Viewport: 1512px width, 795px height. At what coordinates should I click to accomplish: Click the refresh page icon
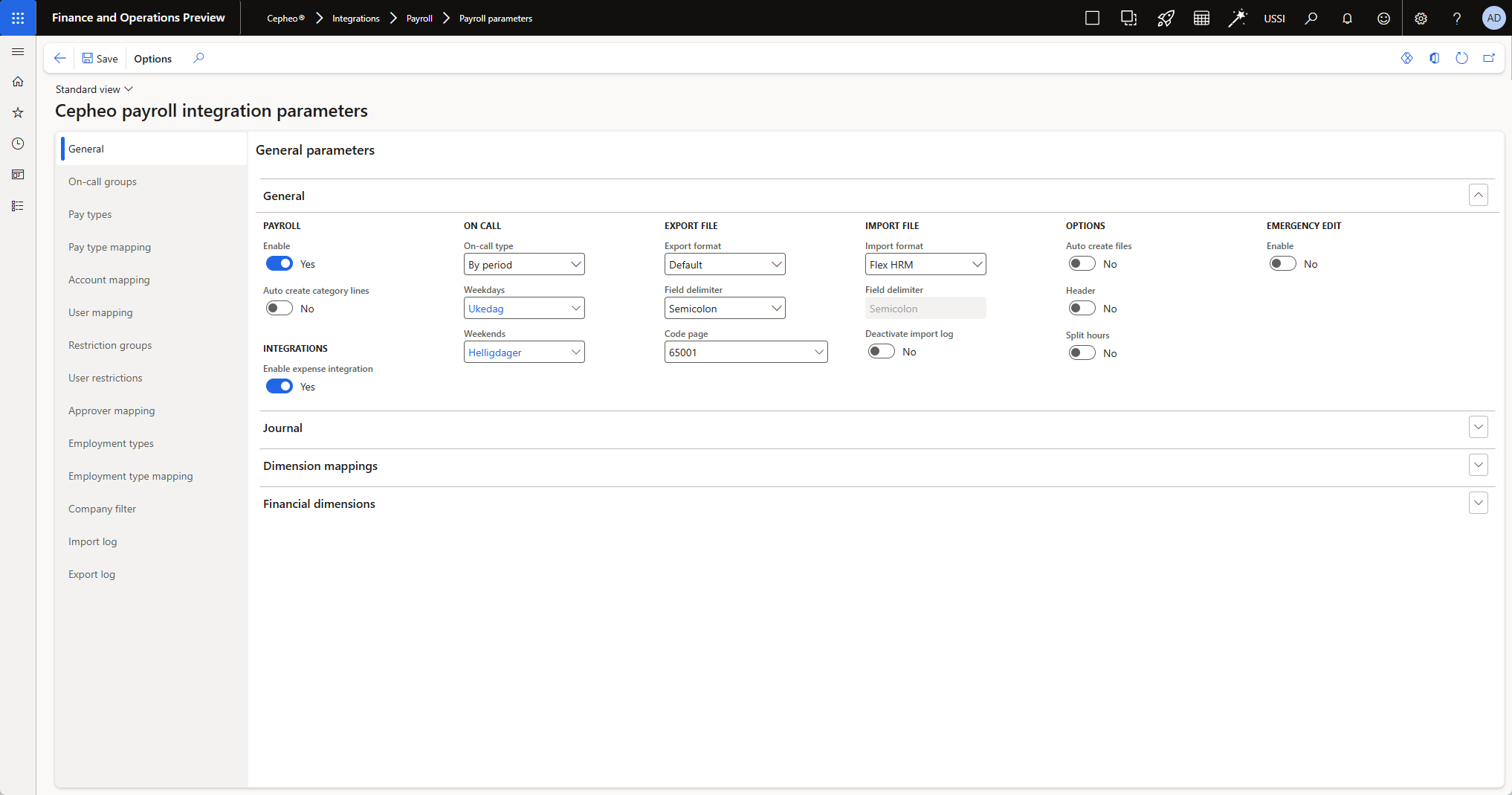pos(1461,58)
